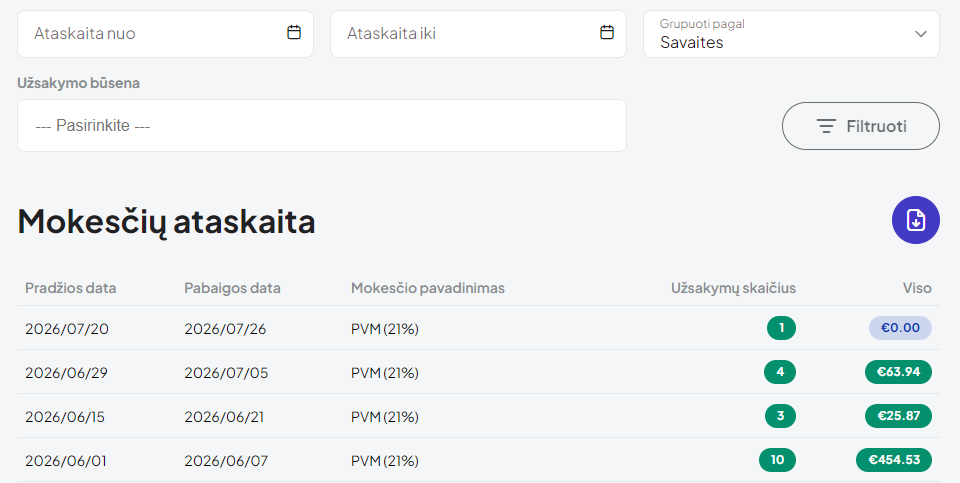The image size is (960, 483).
Task: Apply filters with the Filtruoti button
Action: 861,126
